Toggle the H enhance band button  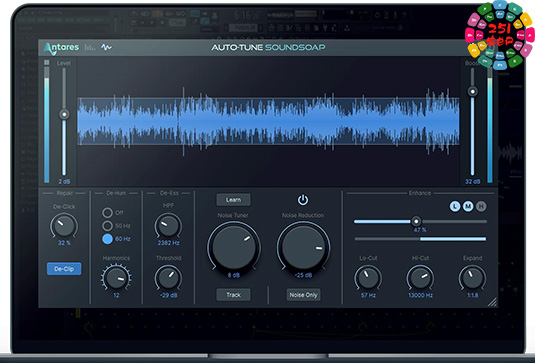tap(481, 206)
